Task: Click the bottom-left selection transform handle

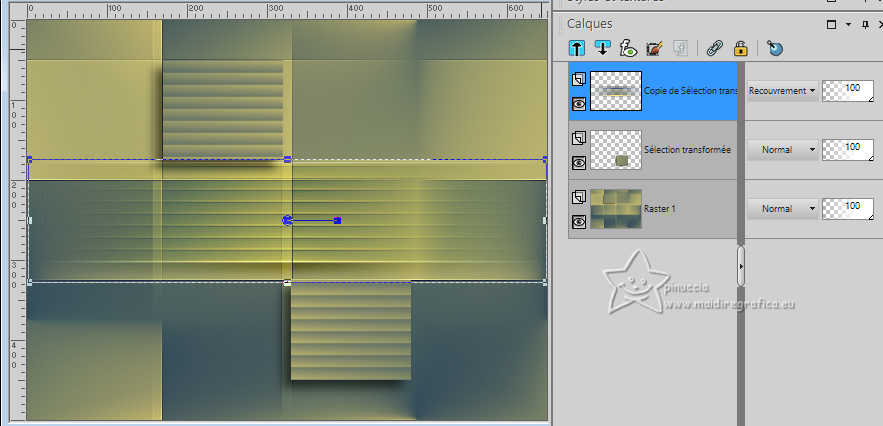Action: click(x=29, y=282)
